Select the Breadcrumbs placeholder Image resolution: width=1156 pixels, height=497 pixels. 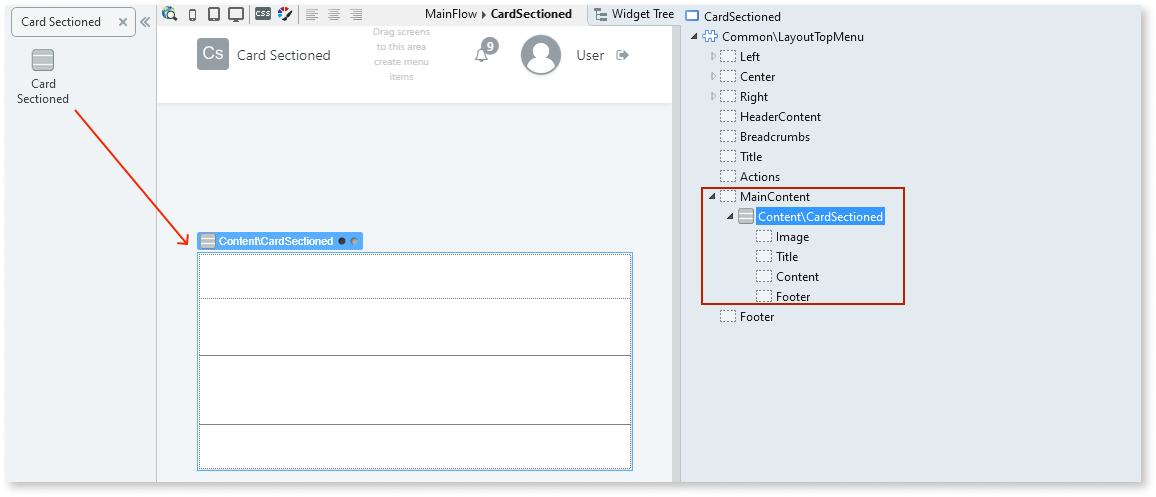(x=775, y=136)
